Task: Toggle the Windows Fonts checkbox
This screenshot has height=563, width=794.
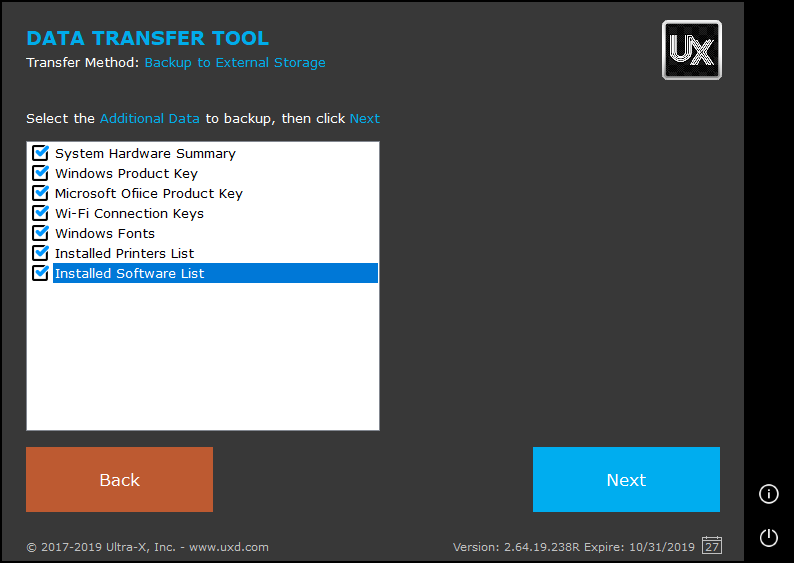Action: (x=40, y=233)
